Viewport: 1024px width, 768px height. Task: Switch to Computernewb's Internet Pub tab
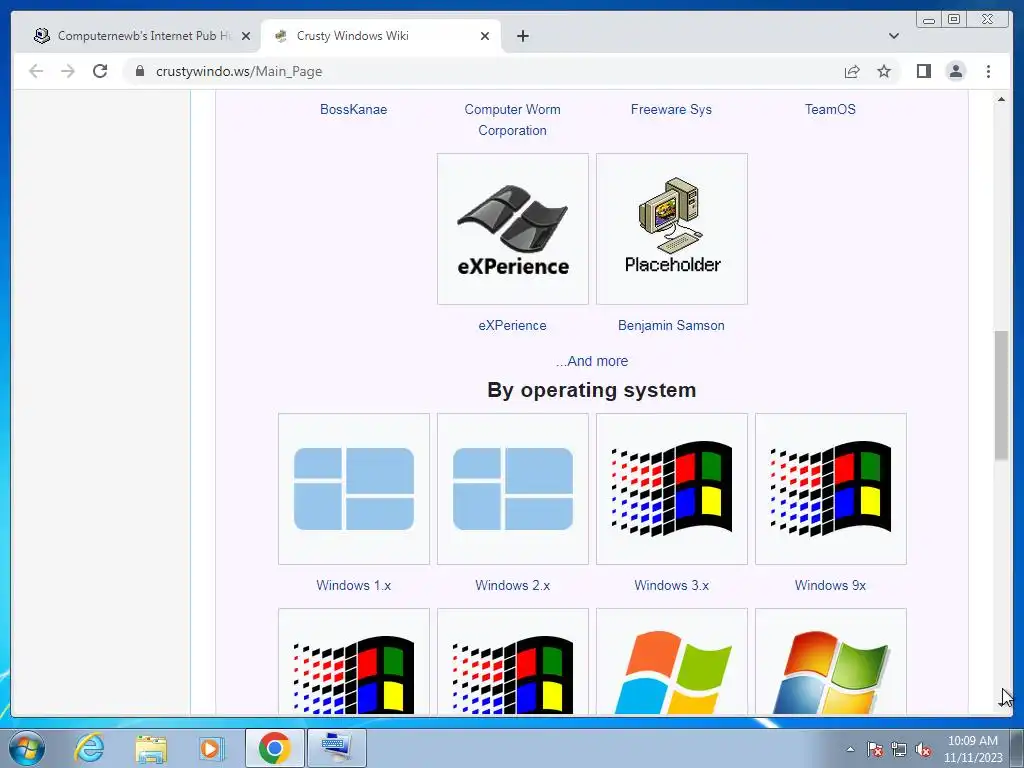pyautogui.click(x=136, y=36)
